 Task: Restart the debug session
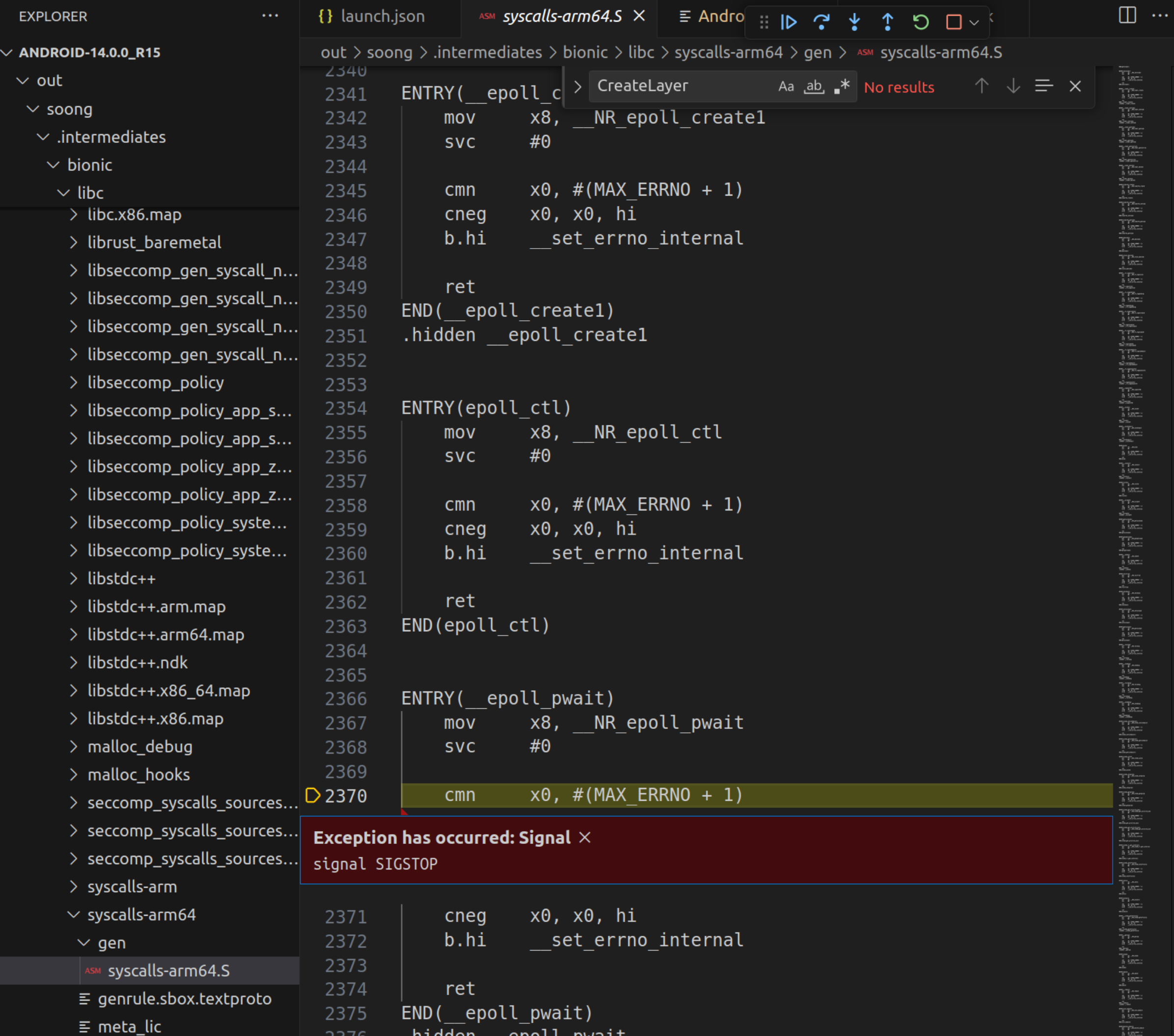(921, 22)
